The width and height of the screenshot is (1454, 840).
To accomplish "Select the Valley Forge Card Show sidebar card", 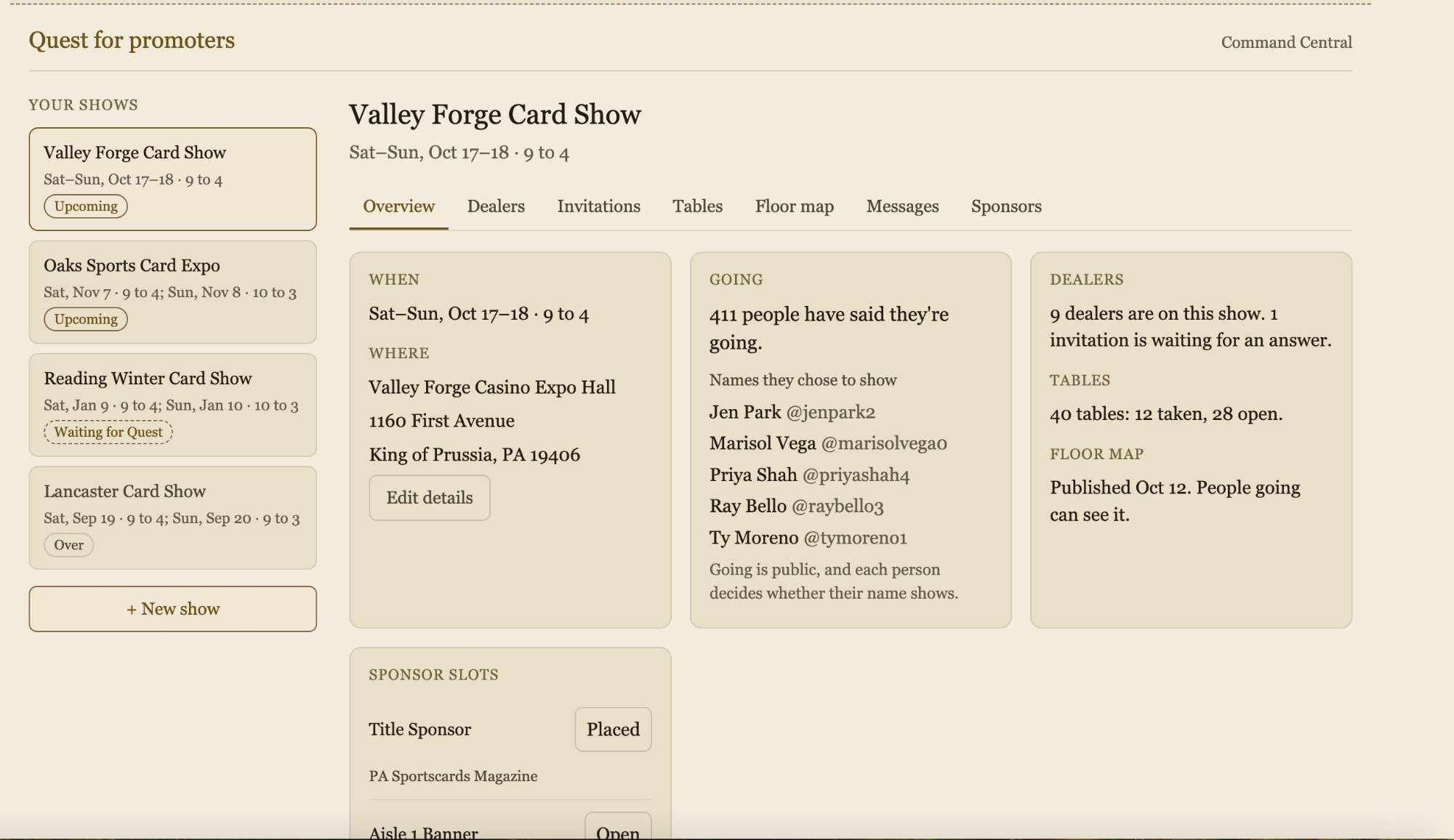I will pos(173,179).
